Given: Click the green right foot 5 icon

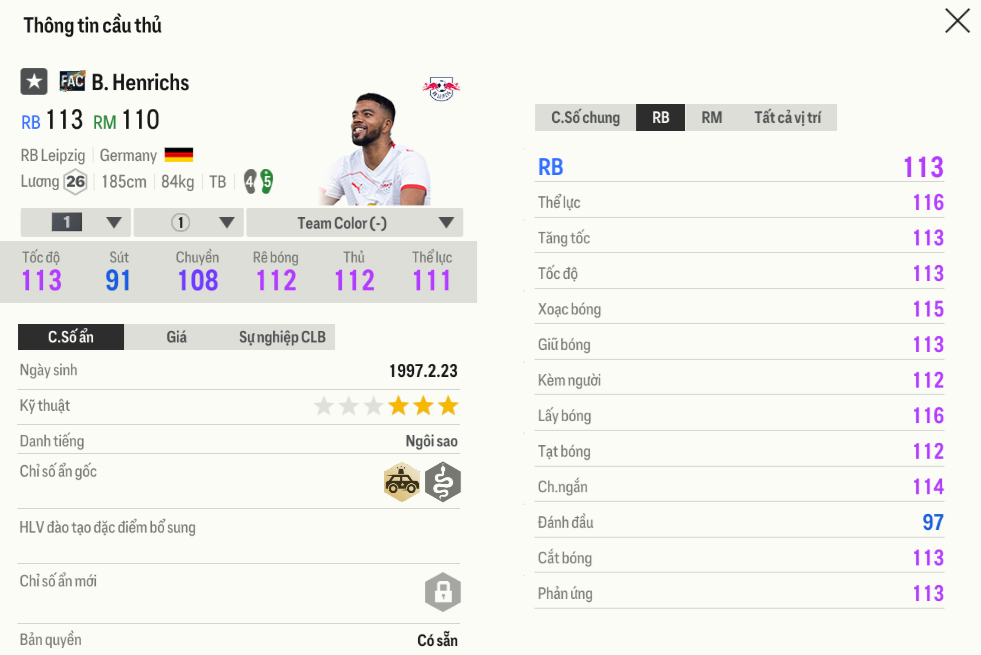Looking at the screenshot, I should pos(267,181).
